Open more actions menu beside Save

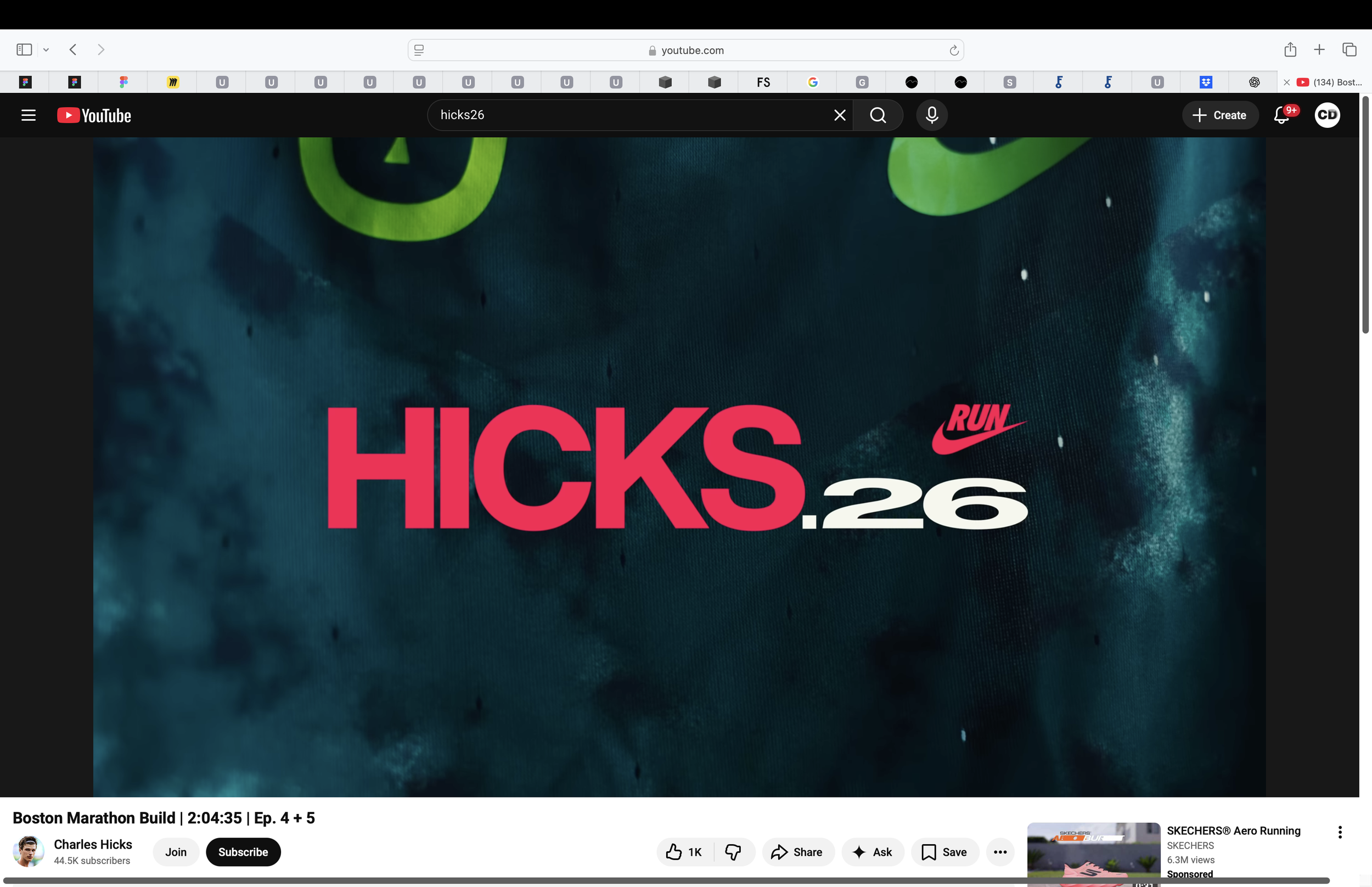(1000, 852)
